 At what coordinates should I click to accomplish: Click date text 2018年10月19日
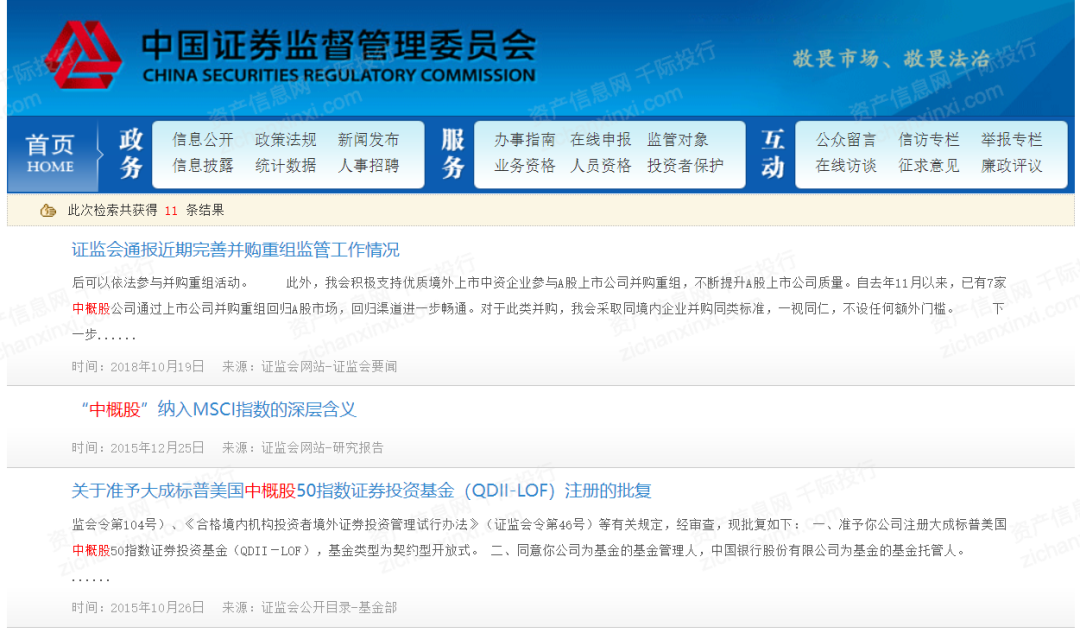point(157,366)
